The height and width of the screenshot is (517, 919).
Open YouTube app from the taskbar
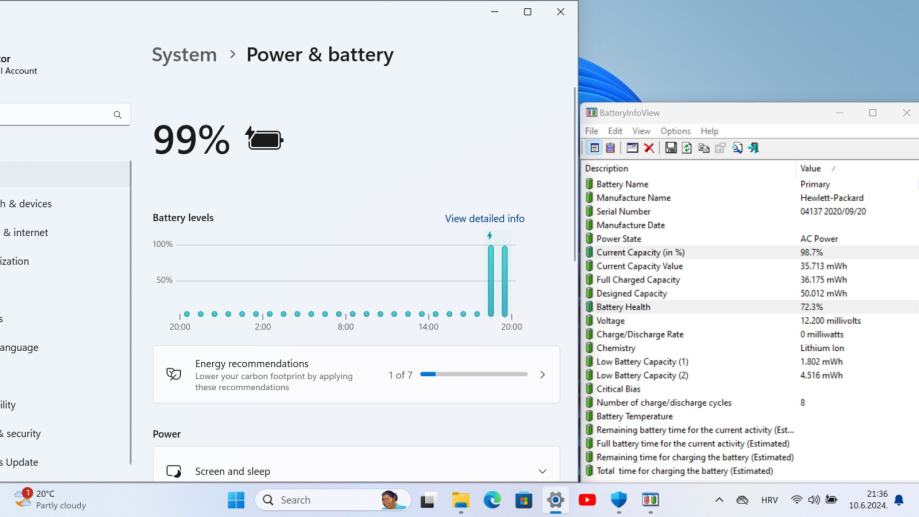[x=587, y=500]
